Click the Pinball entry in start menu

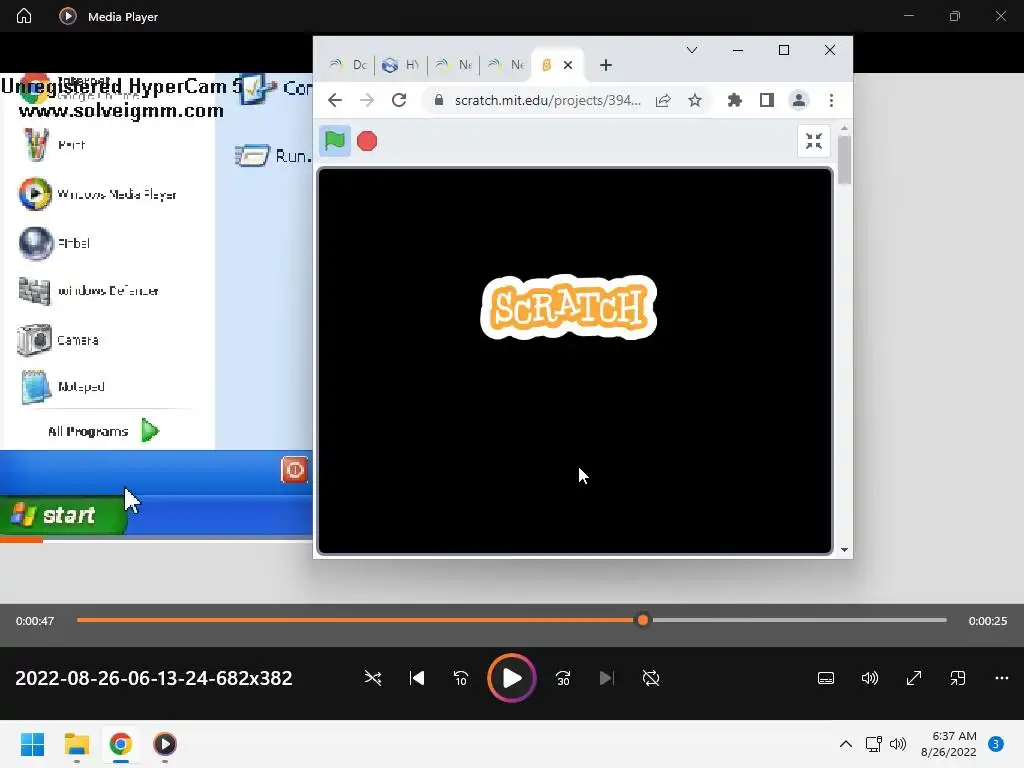55,243
